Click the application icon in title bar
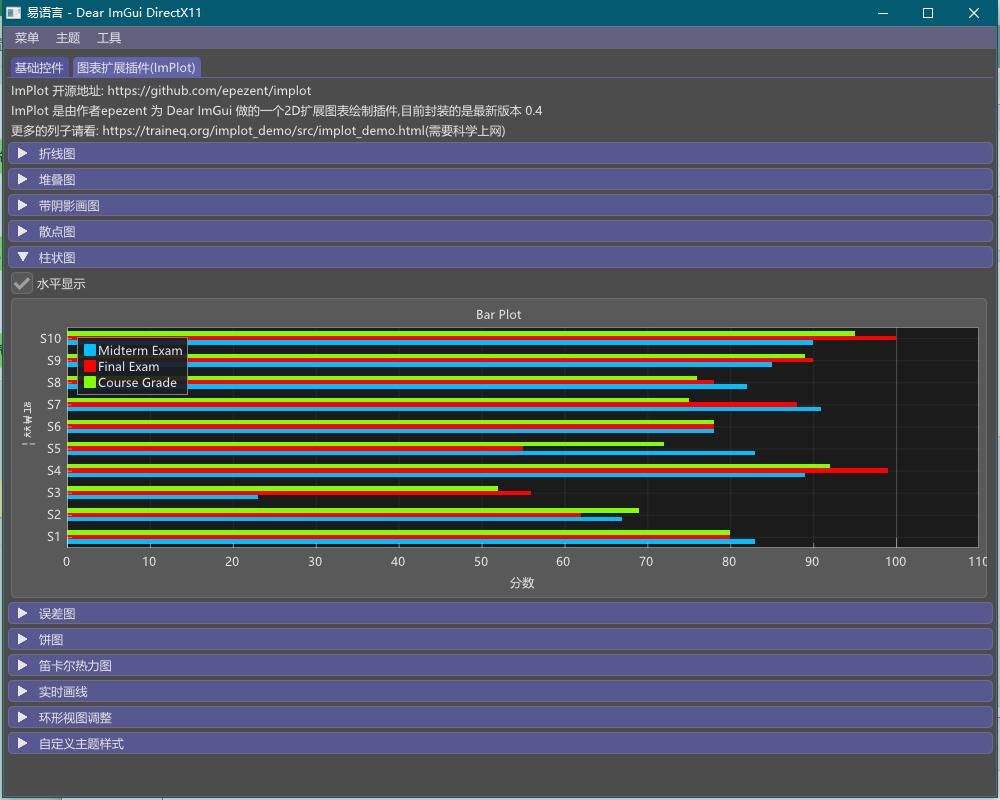 point(13,13)
